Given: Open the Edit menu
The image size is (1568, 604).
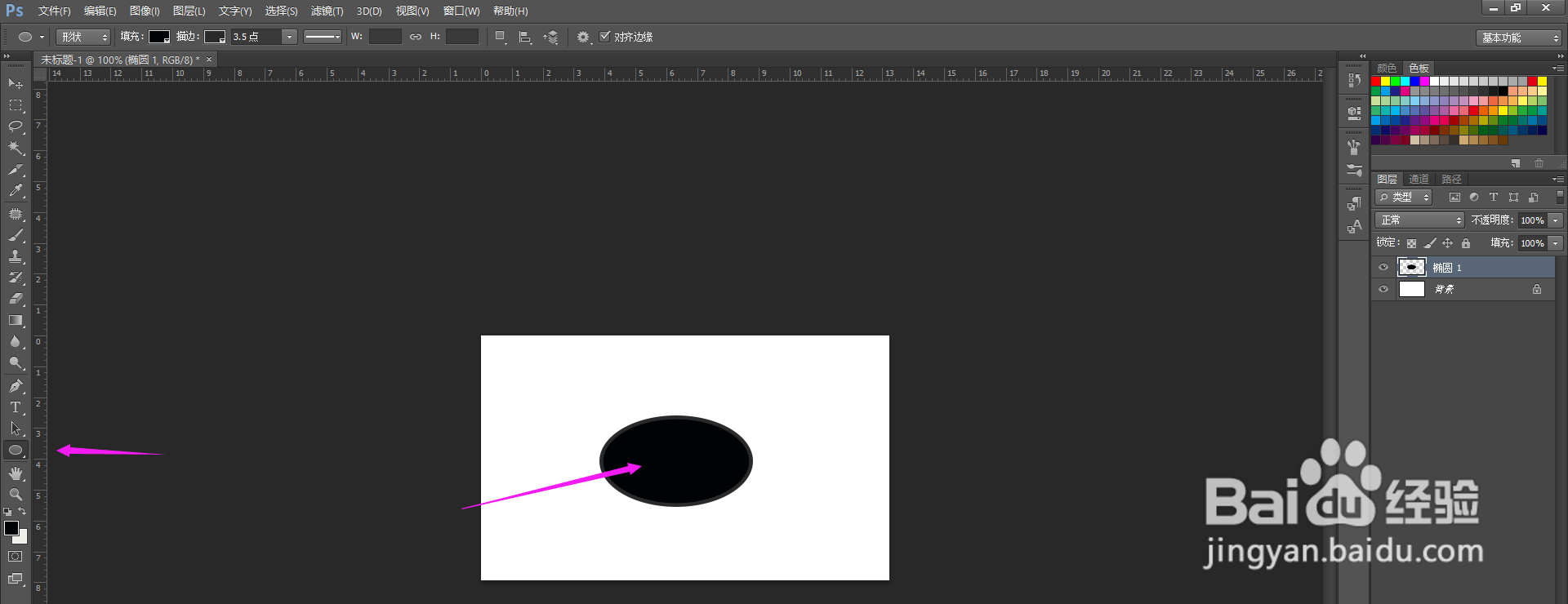Looking at the screenshot, I should click(x=100, y=11).
